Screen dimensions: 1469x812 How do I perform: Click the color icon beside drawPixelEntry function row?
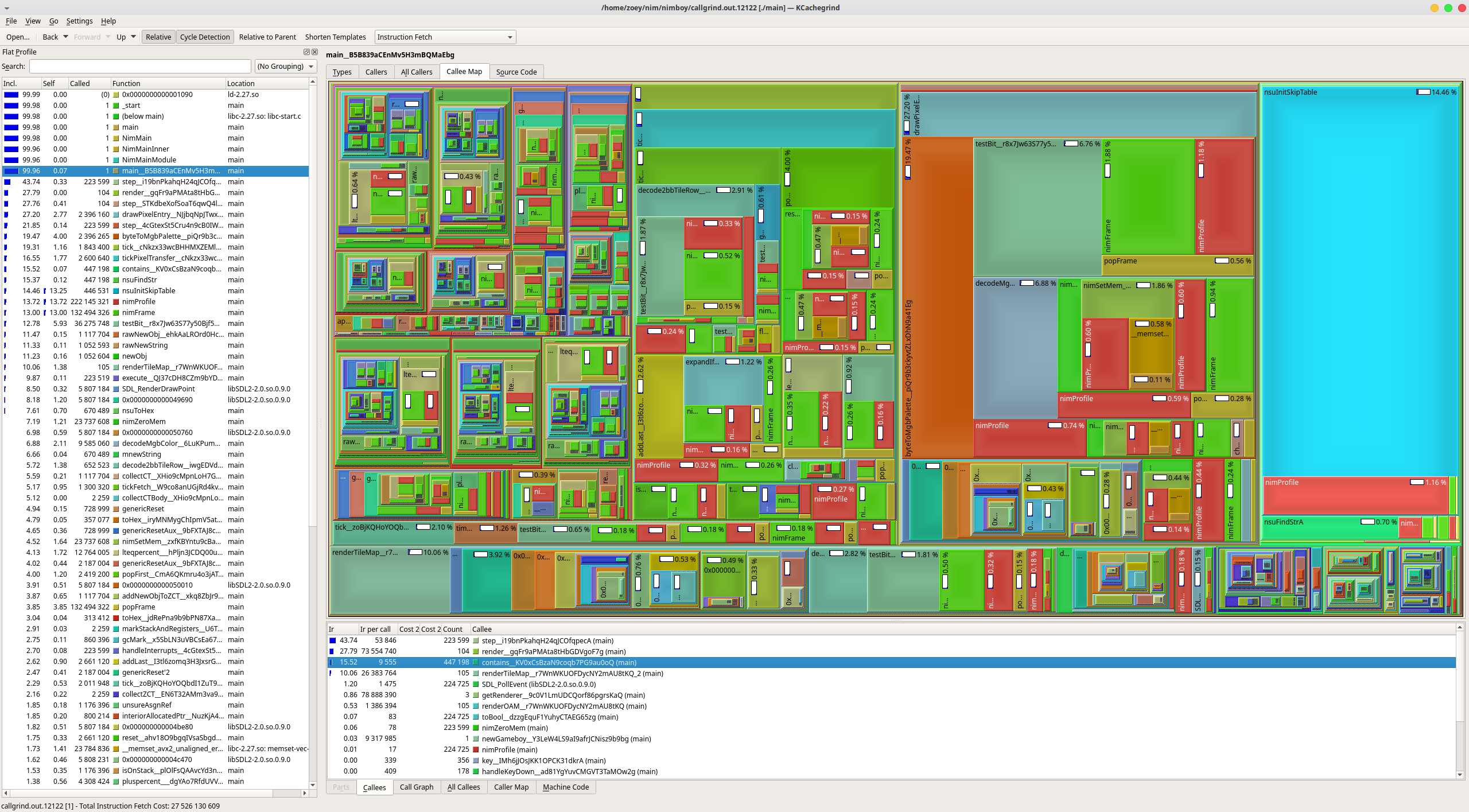(116, 215)
